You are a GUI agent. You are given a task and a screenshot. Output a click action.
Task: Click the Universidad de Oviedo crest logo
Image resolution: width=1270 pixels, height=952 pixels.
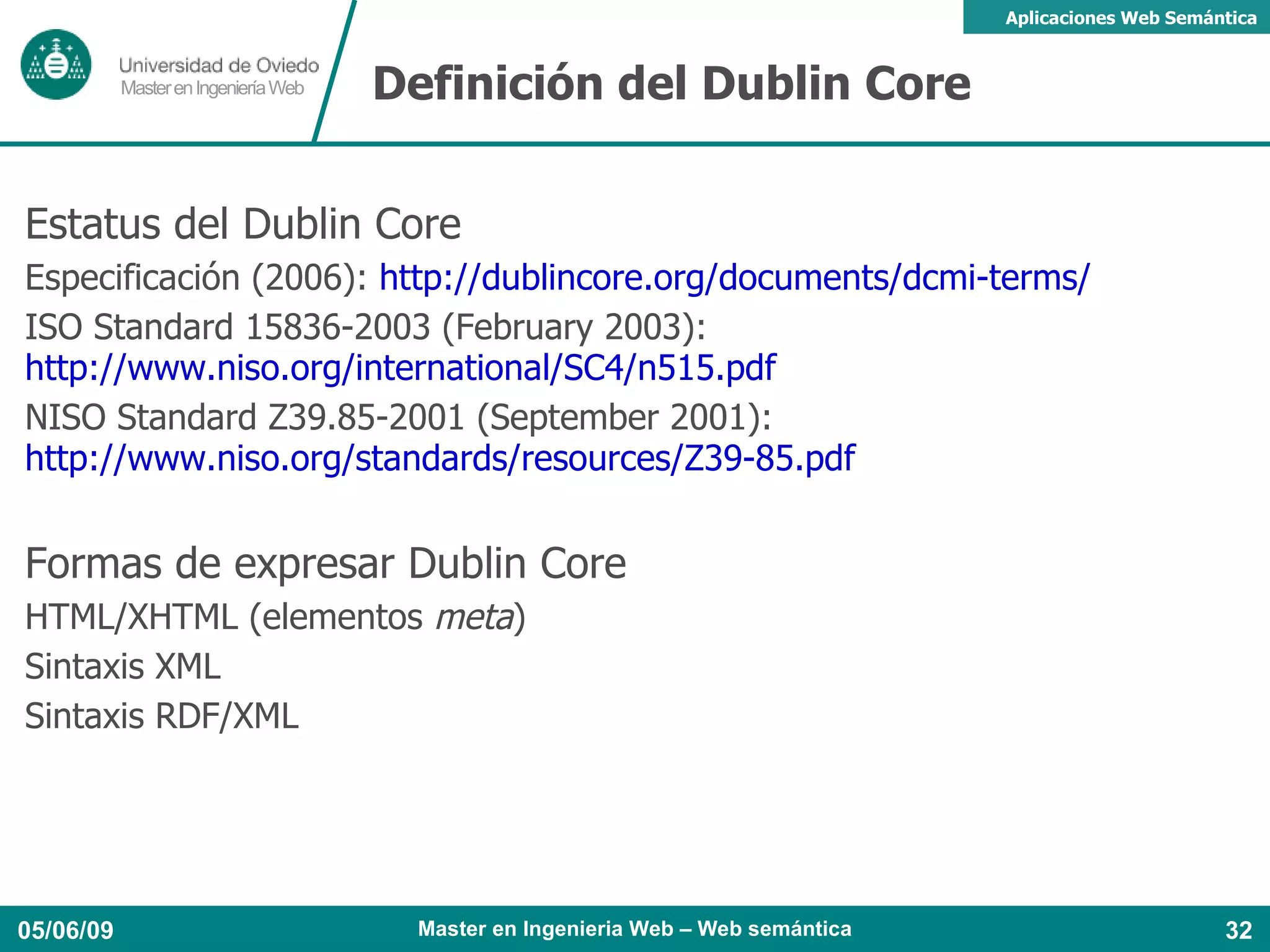point(56,64)
